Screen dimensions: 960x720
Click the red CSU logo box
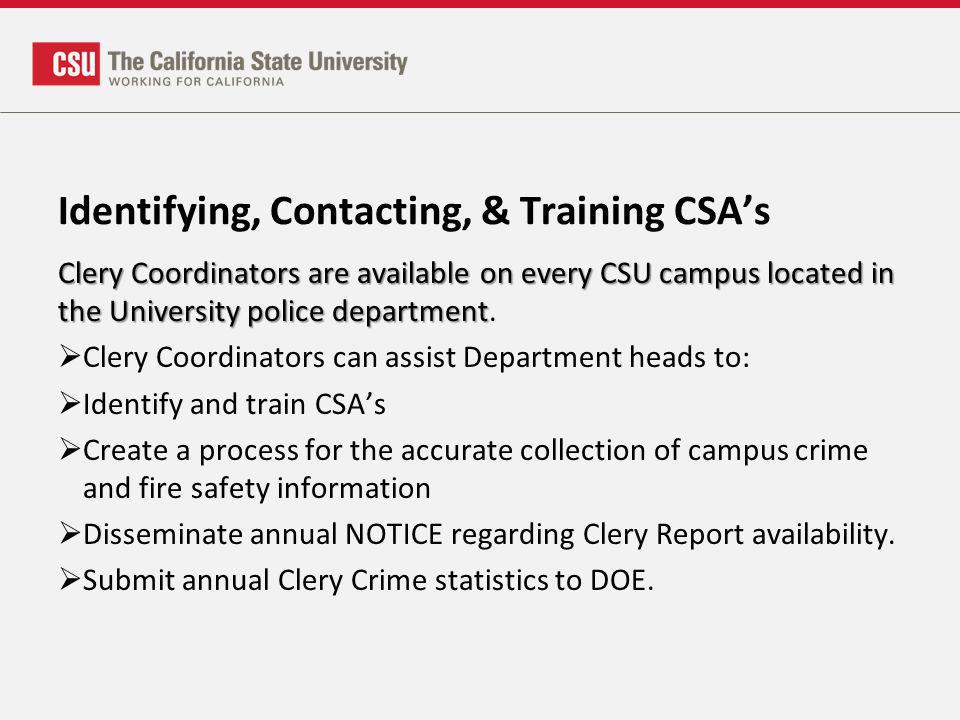66,64
